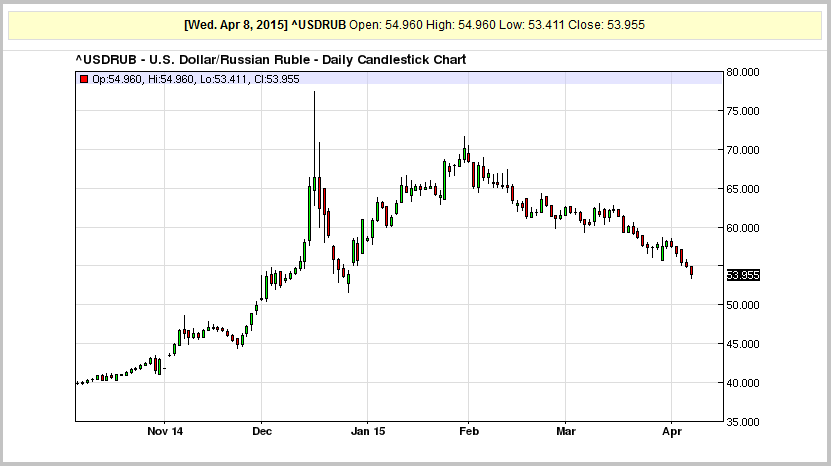
Task: Click the 70.000 axis label
Action: (x=743, y=150)
